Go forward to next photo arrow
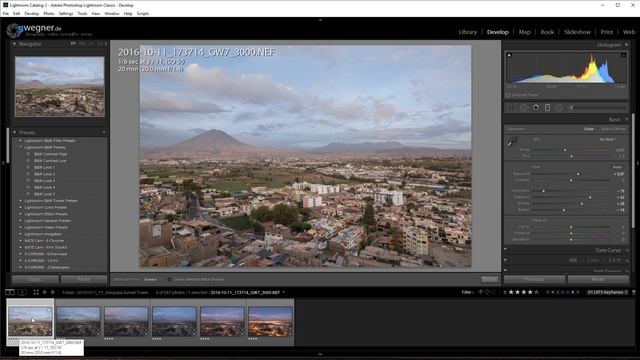The image size is (640, 360). (53, 292)
